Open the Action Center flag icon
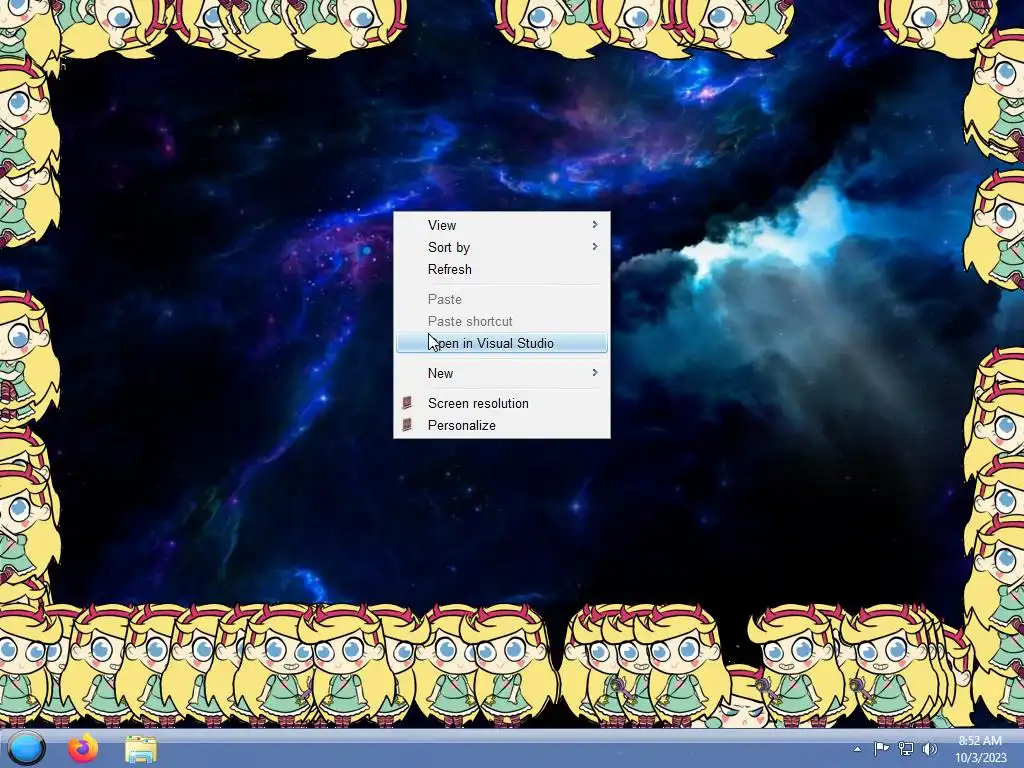Viewport: 1024px width, 768px height. click(881, 749)
